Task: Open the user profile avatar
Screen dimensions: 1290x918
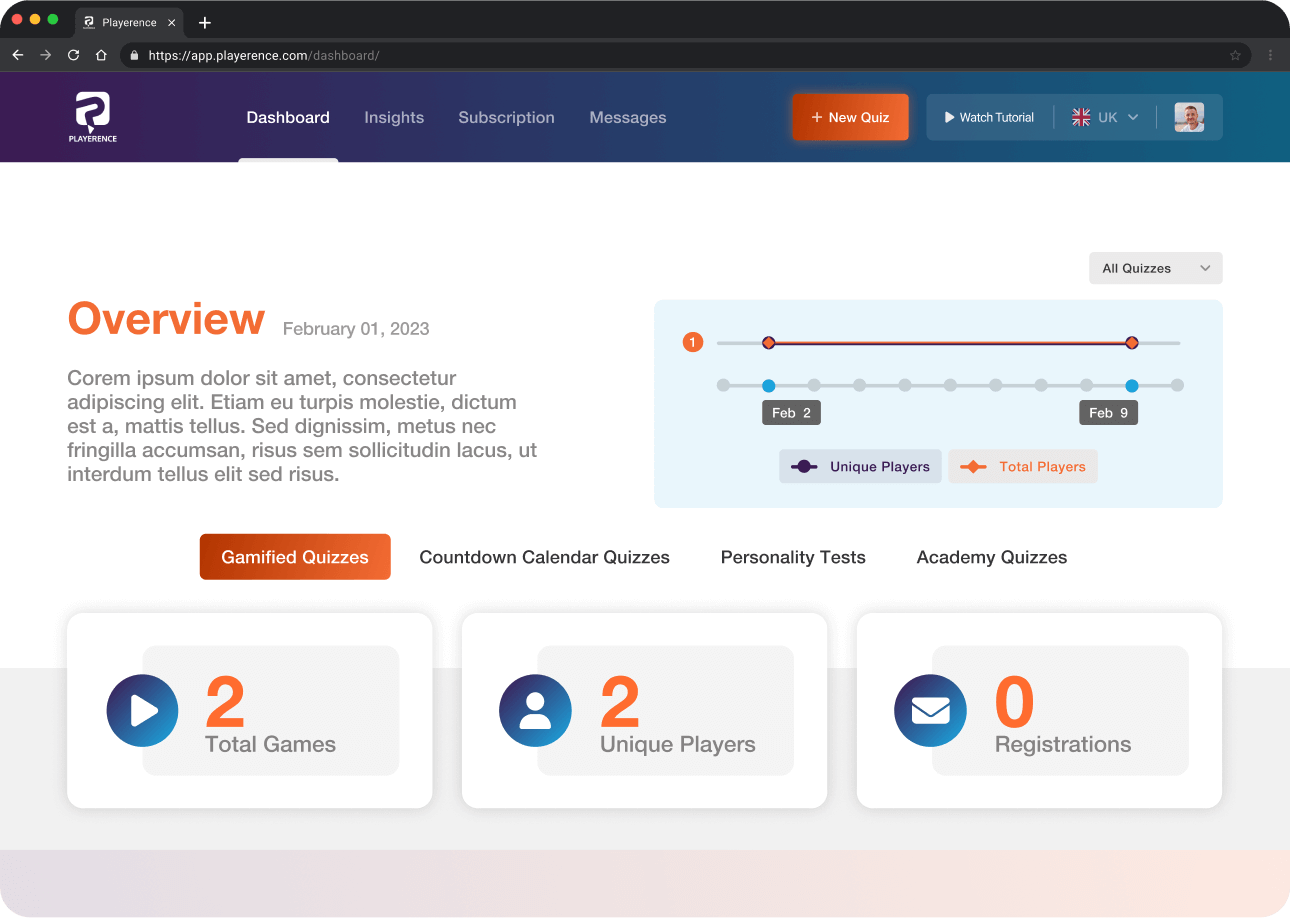Action: point(1189,117)
